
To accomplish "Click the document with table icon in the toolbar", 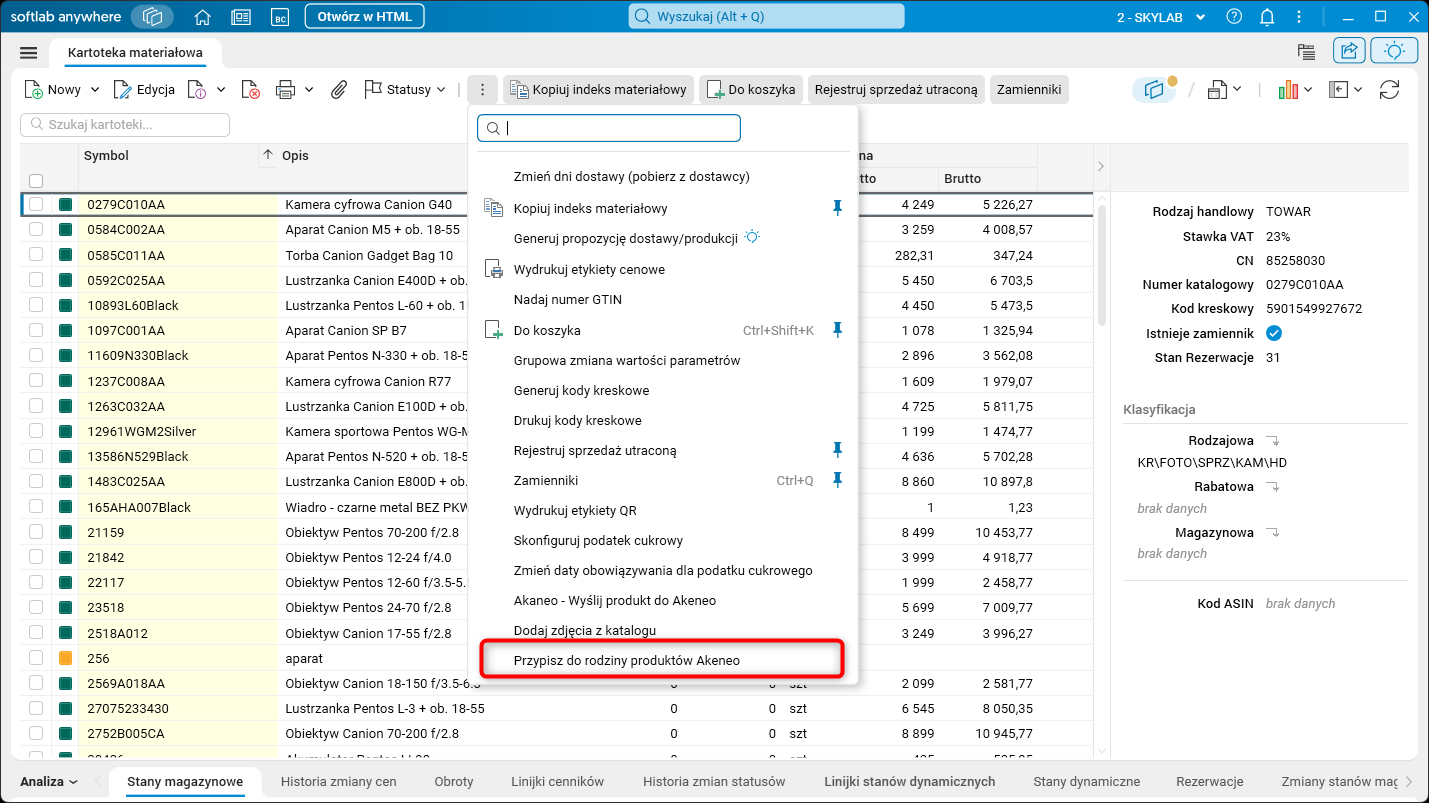I will pos(1217,90).
